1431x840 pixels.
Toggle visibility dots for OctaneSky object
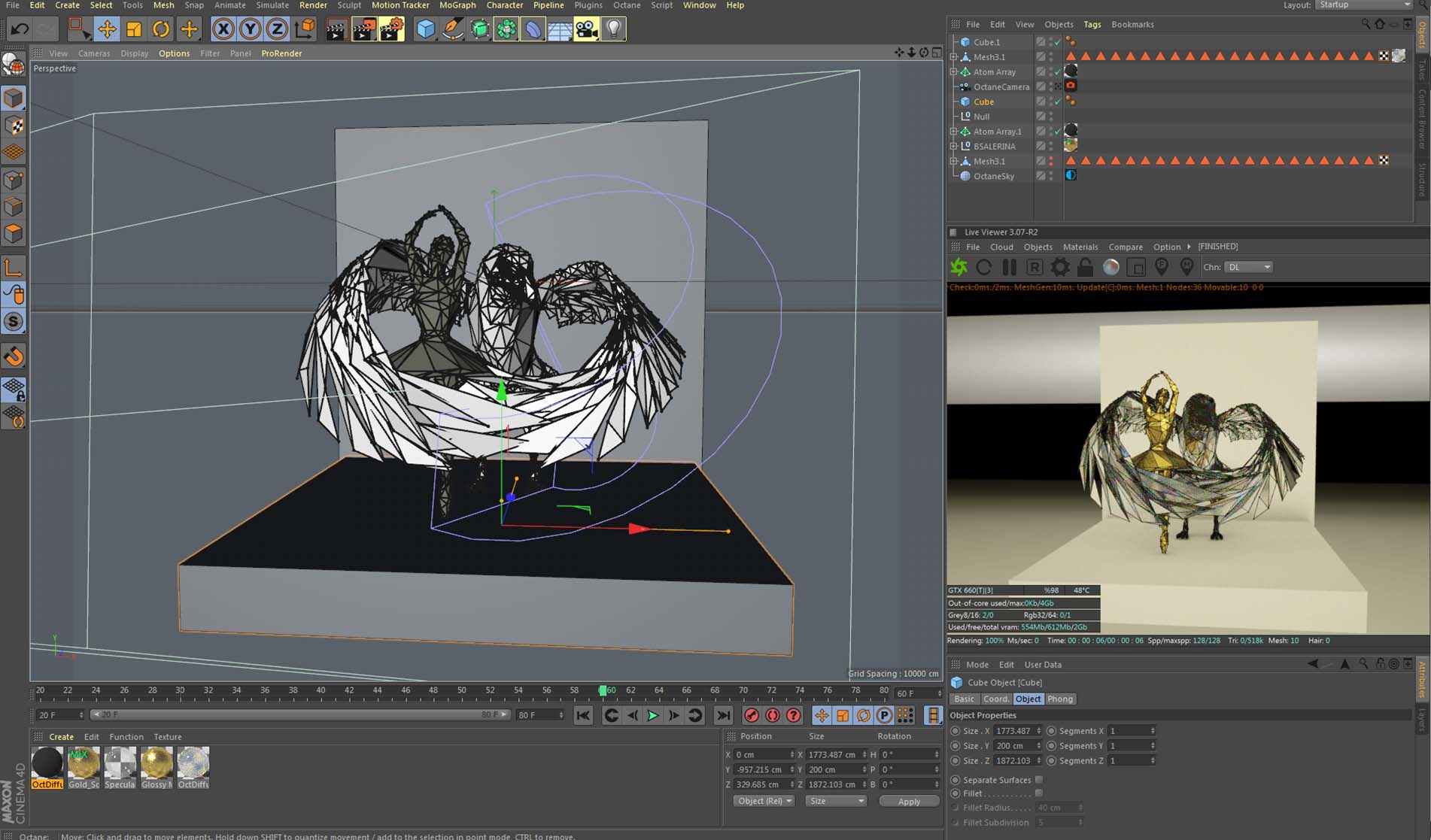click(1051, 176)
